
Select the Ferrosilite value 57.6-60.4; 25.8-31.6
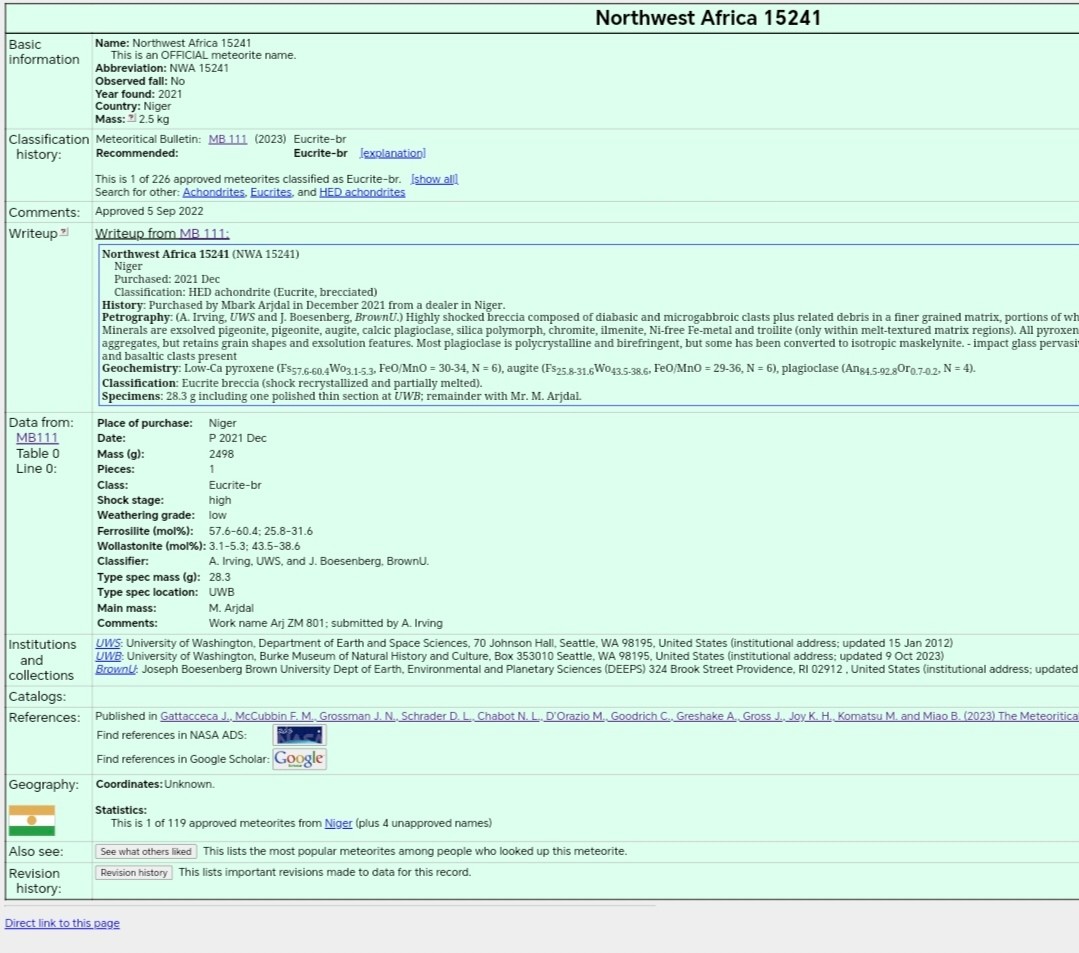pos(261,531)
